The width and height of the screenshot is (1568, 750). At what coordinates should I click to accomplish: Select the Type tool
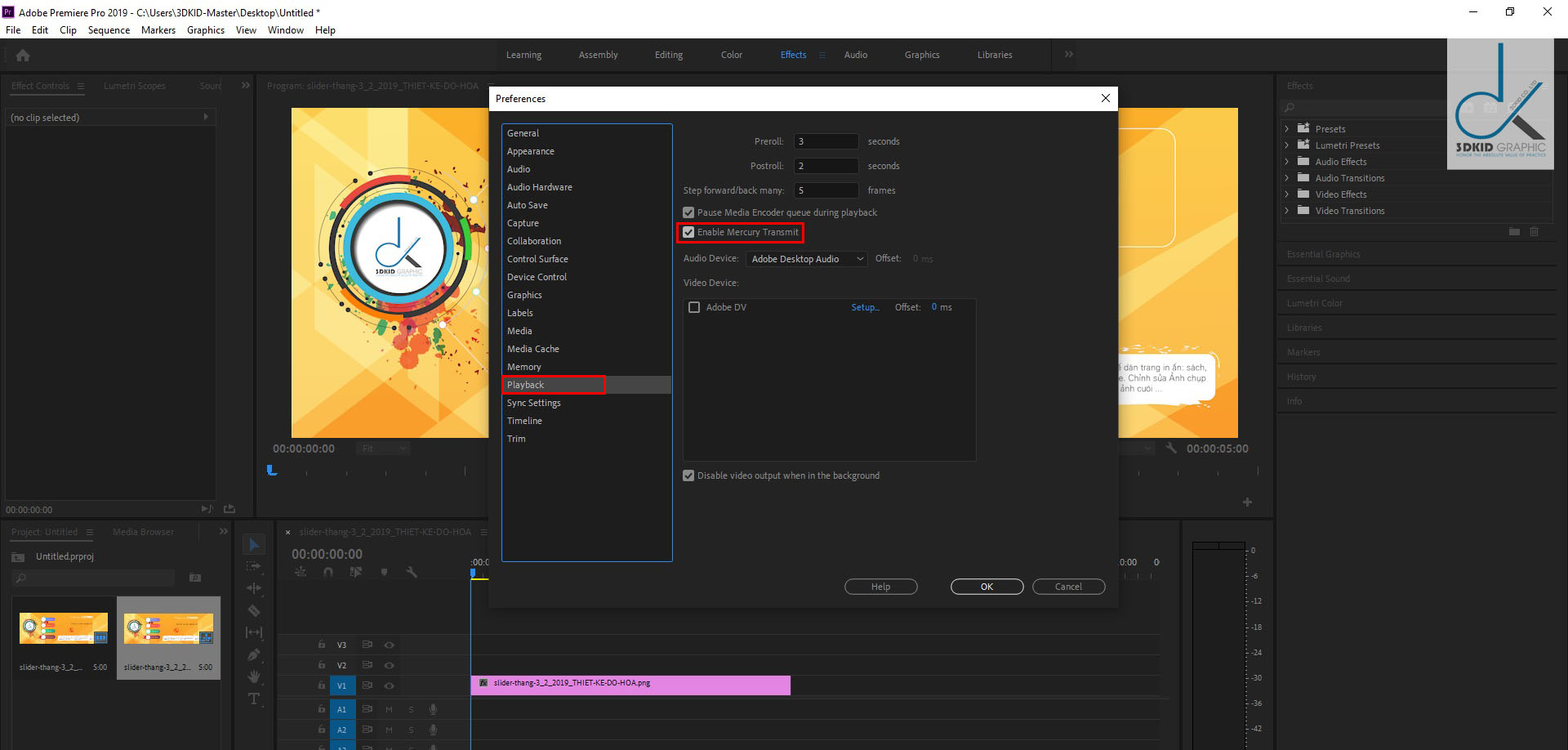(254, 699)
